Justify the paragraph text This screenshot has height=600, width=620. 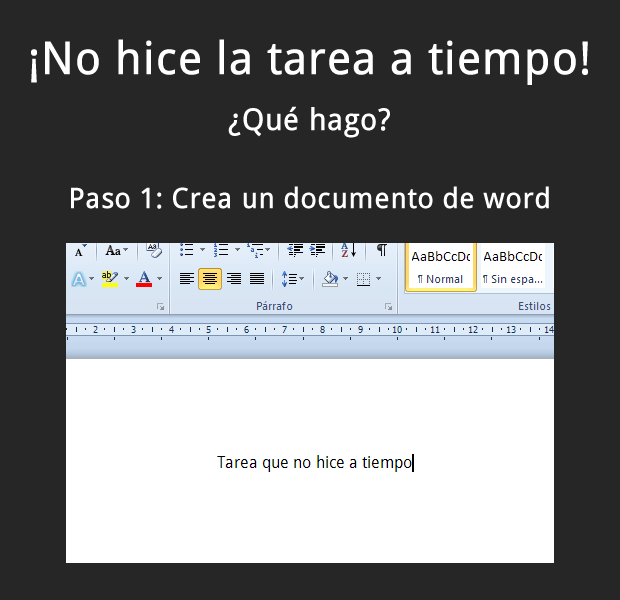pos(257,279)
